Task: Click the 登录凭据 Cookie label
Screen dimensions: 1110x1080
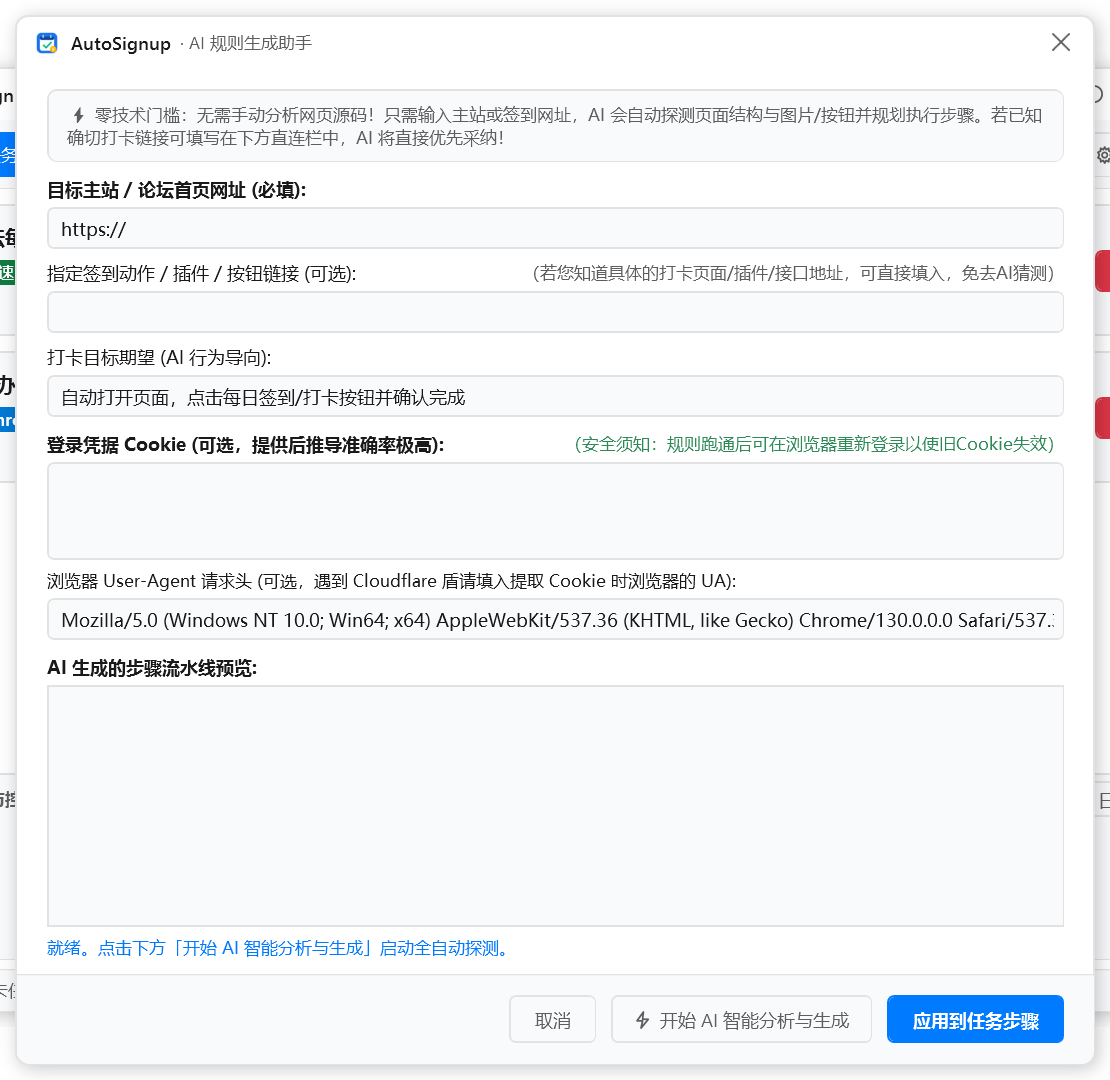Action: click(x=246, y=444)
